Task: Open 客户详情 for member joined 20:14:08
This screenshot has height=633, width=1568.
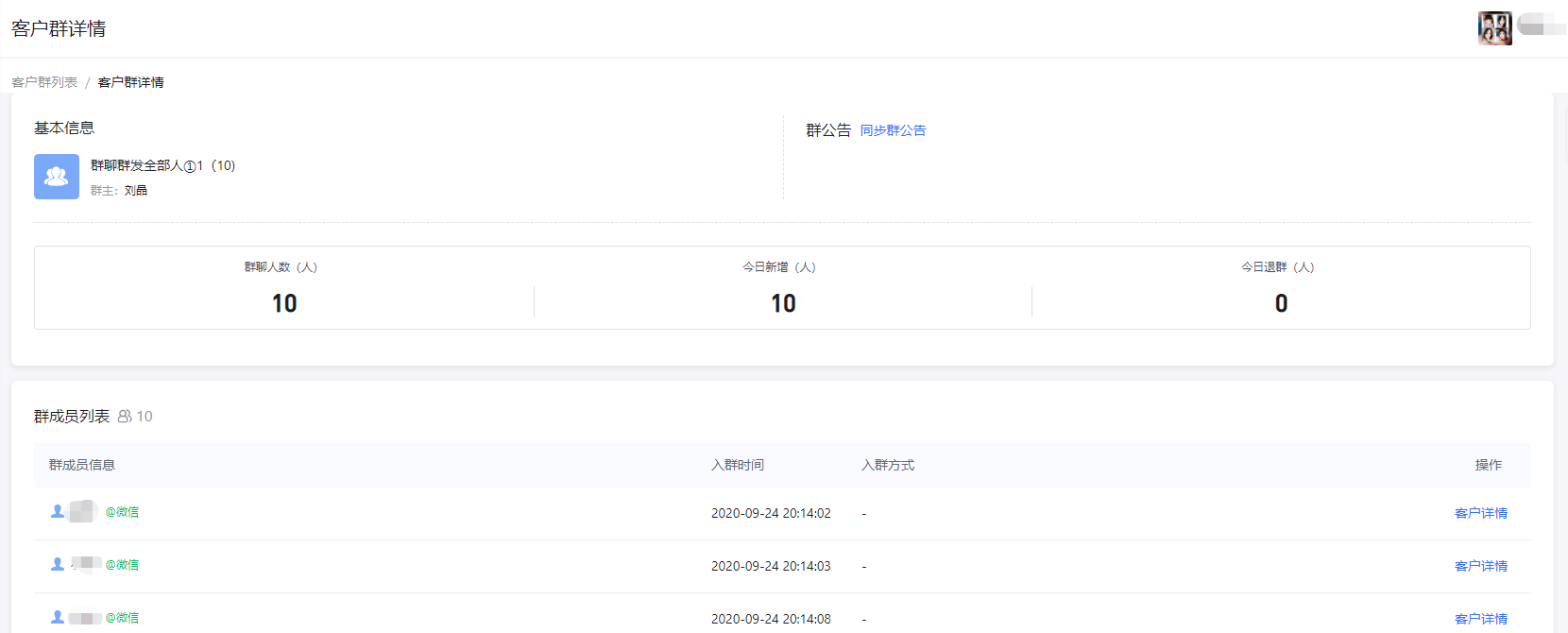Action: (1480, 619)
